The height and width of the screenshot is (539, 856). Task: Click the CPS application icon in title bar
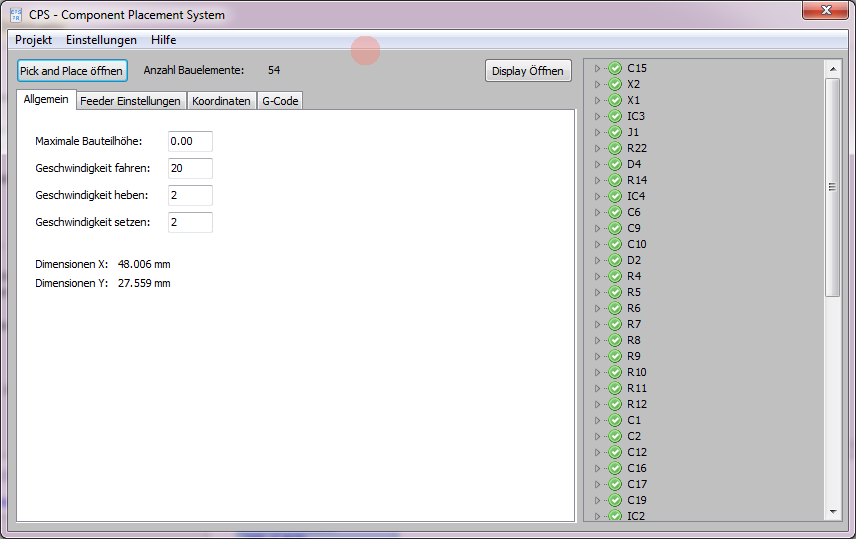coord(16,15)
